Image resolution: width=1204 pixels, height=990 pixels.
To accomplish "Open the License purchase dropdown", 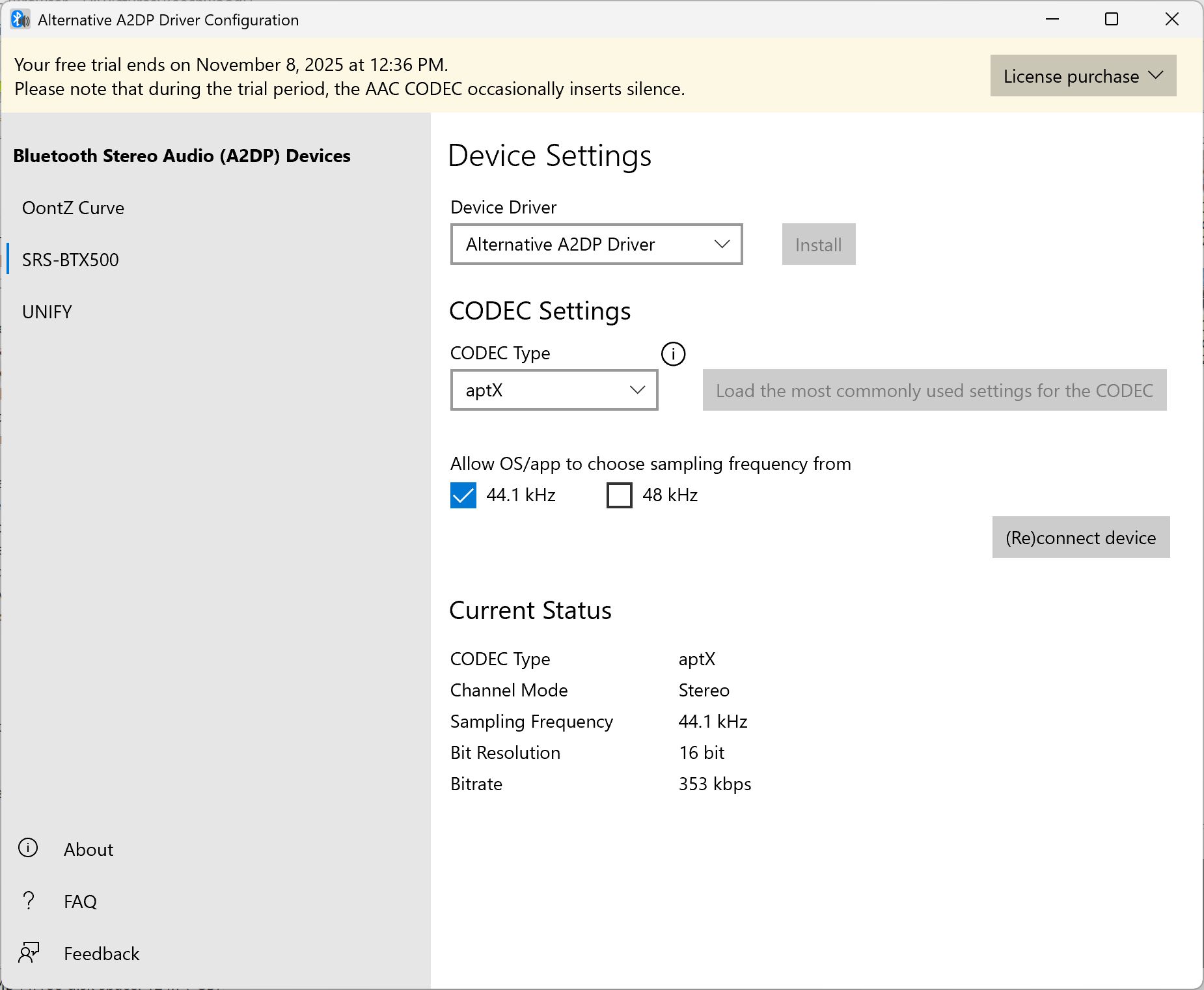I will click(x=1083, y=76).
